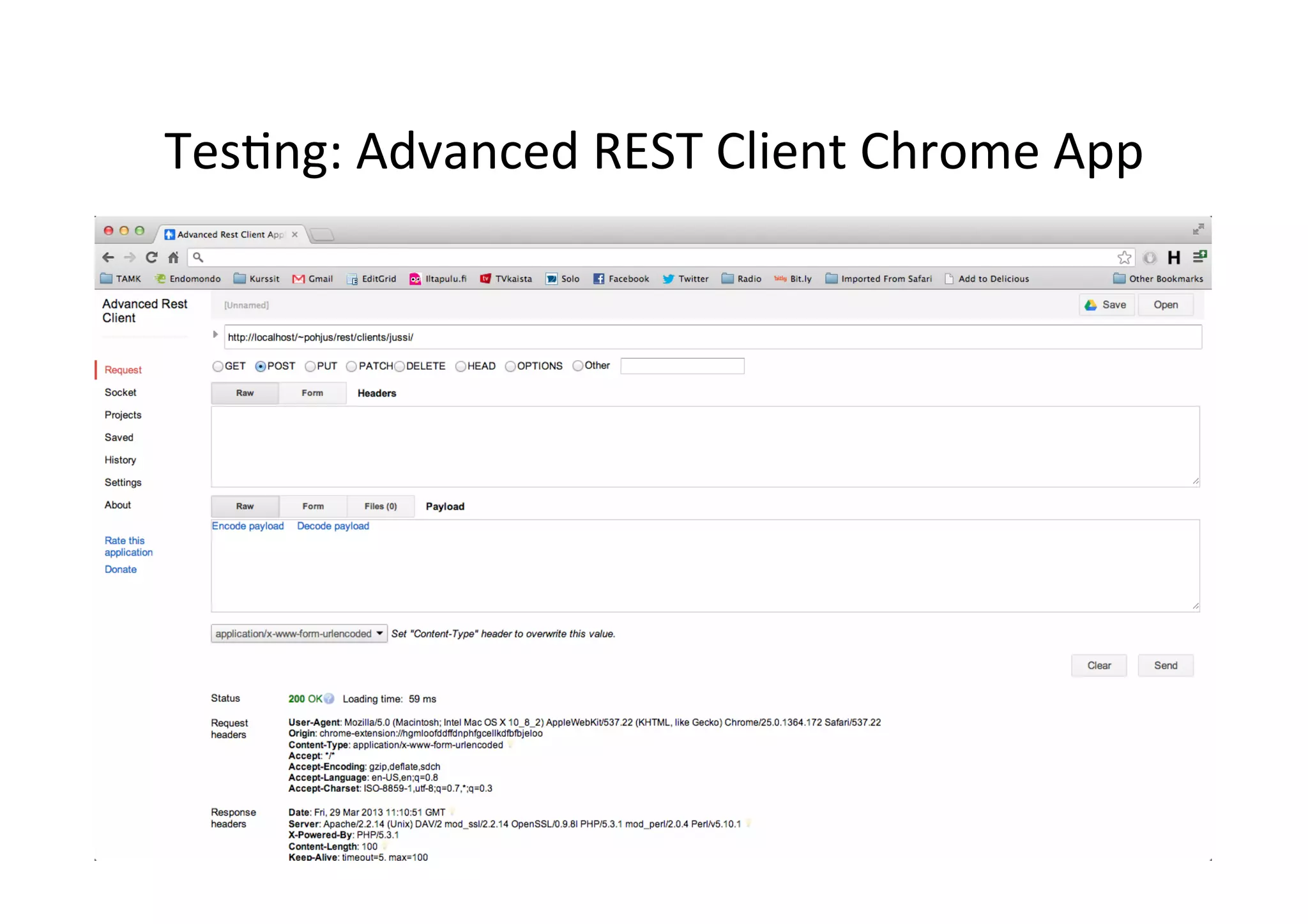Go forward using the browser forward arrow
1308x924 pixels.
point(130,257)
